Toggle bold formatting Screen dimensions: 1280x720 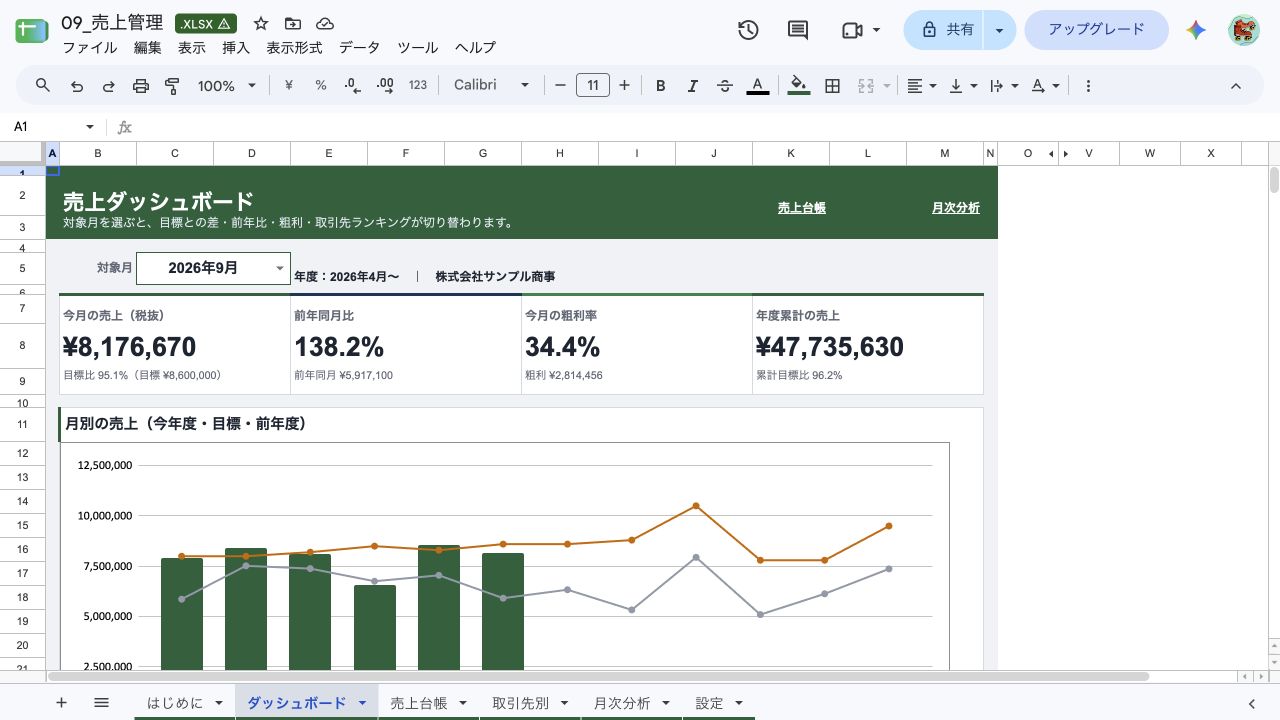(660, 86)
